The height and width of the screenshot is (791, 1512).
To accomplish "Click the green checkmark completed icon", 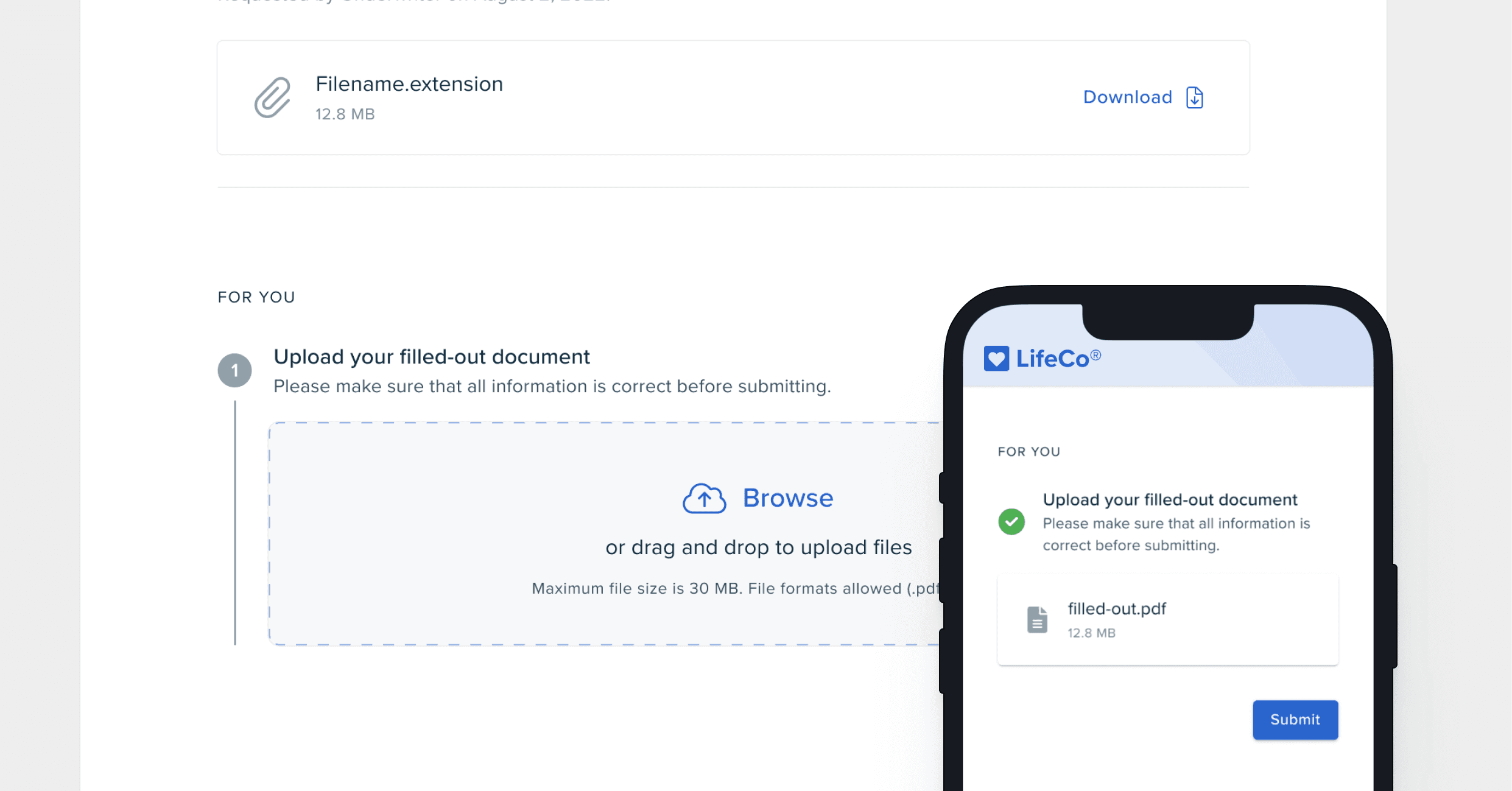I will point(1011,522).
